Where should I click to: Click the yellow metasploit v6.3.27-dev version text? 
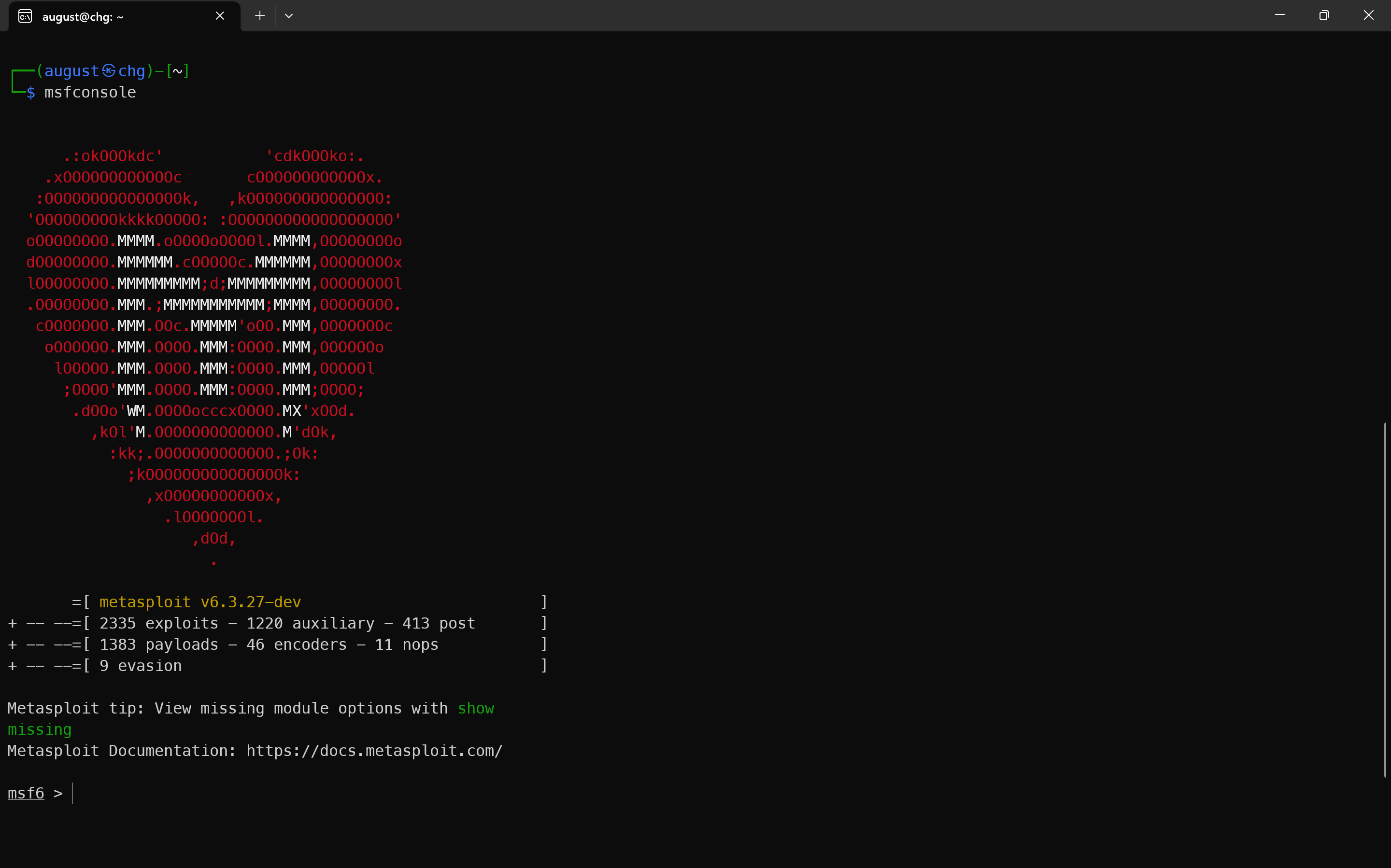[x=200, y=602]
